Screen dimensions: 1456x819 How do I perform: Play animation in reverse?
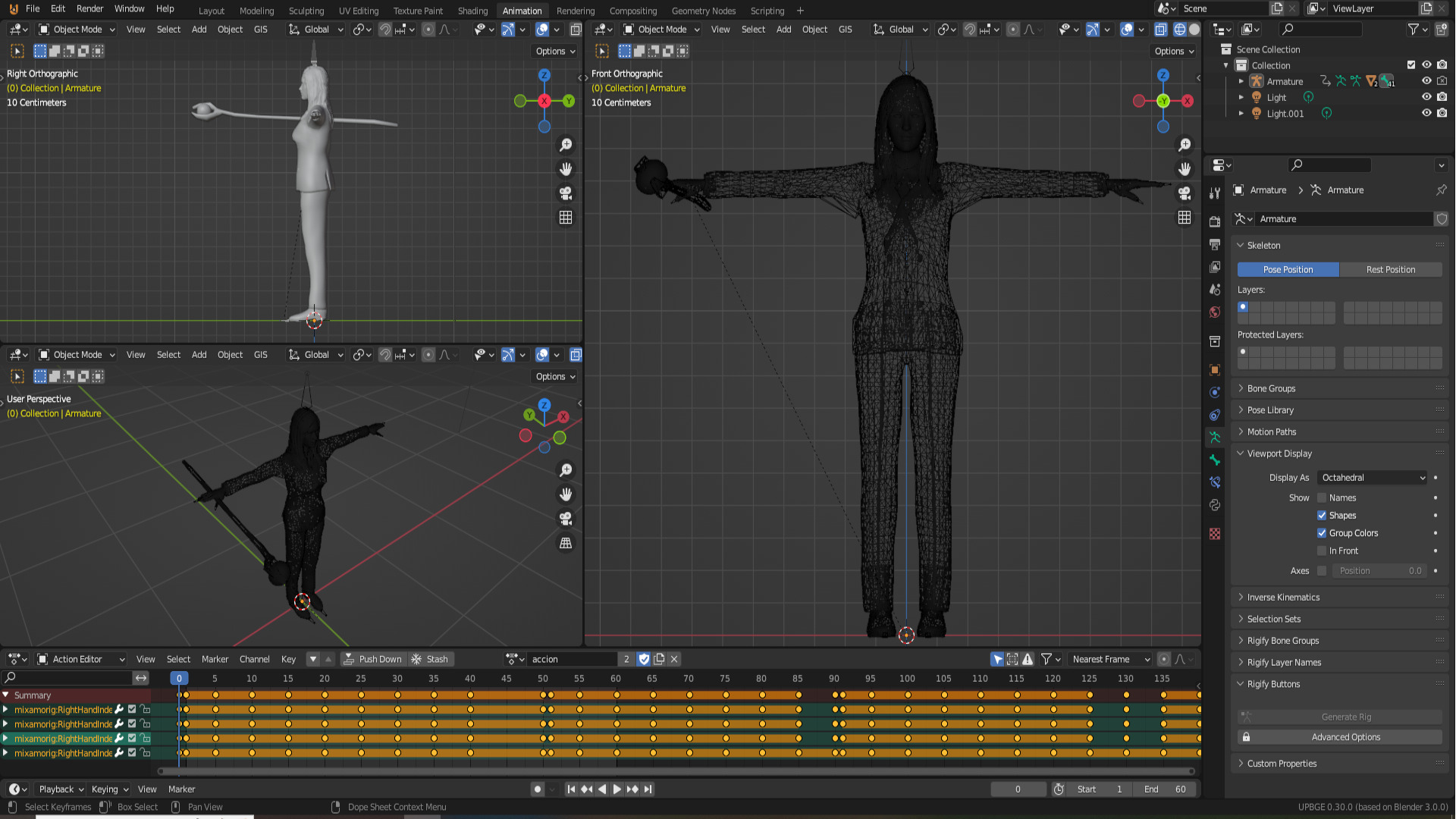click(602, 789)
